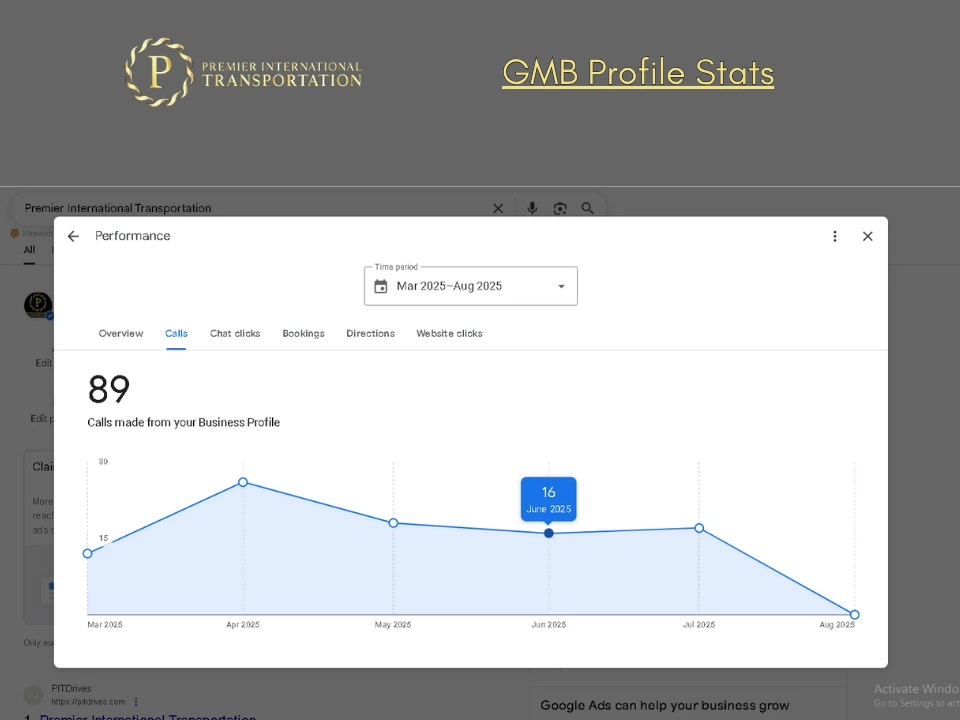This screenshot has width=960, height=720.
Task: Expand the Time period dropdown arrow
Action: click(561, 287)
